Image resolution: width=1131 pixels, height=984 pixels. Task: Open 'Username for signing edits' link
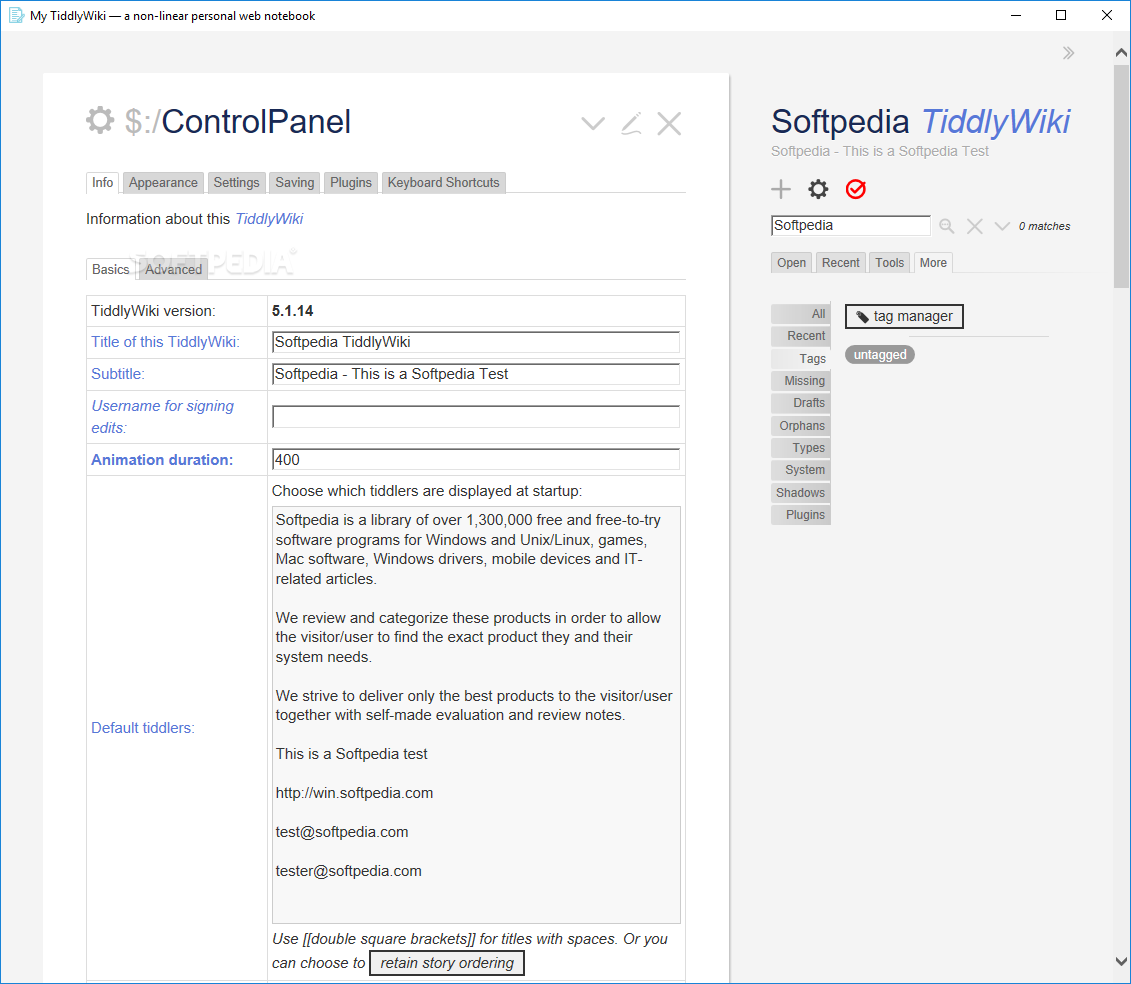coord(162,417)
